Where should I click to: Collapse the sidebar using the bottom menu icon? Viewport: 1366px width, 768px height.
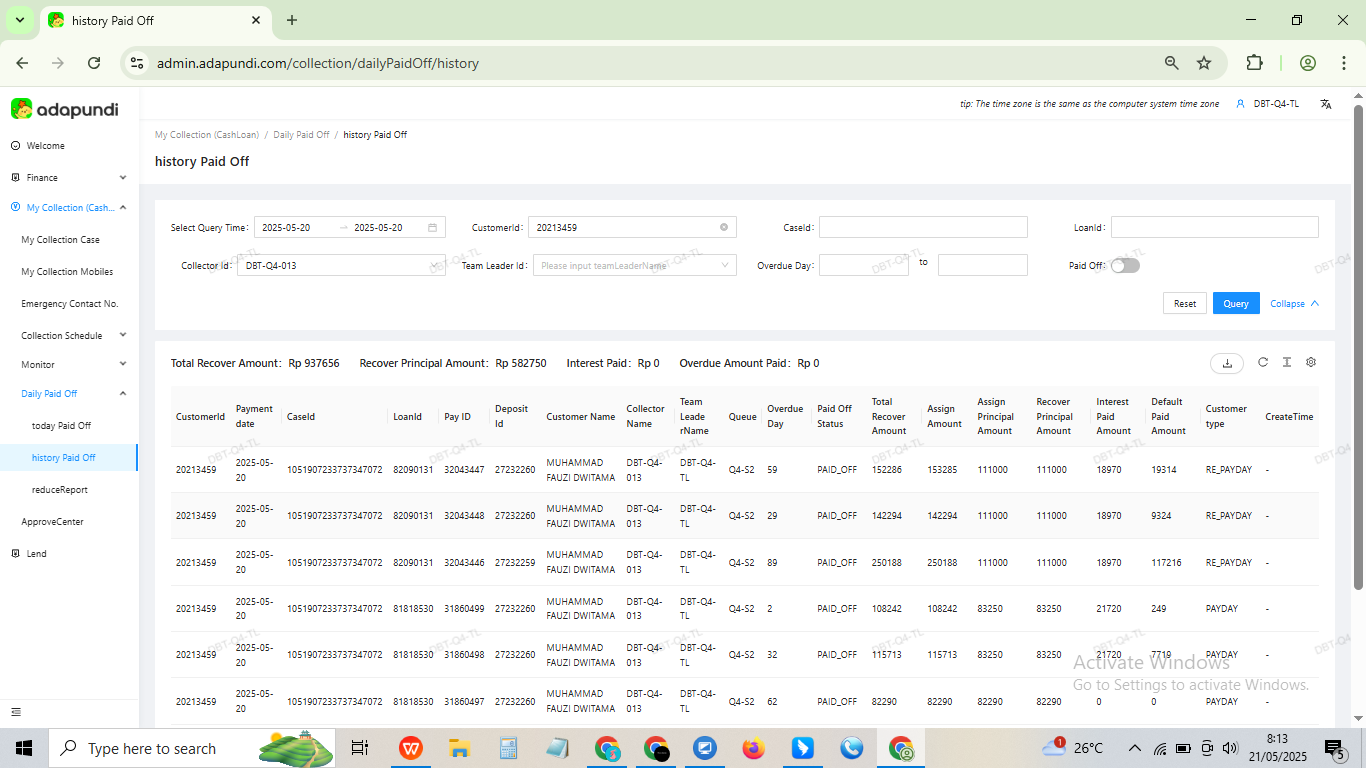[16, 712]
